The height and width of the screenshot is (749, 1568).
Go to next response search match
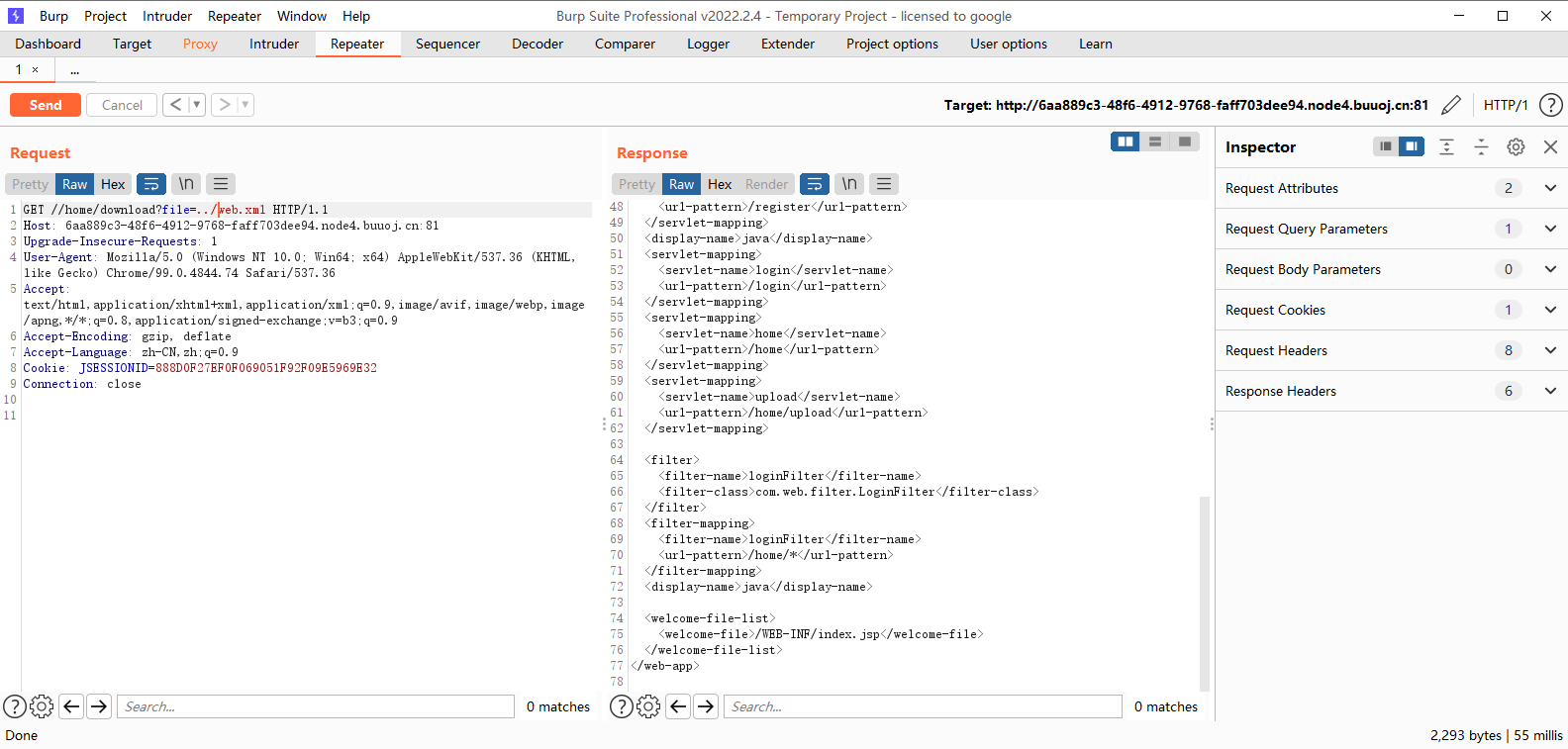pos(706,706)
